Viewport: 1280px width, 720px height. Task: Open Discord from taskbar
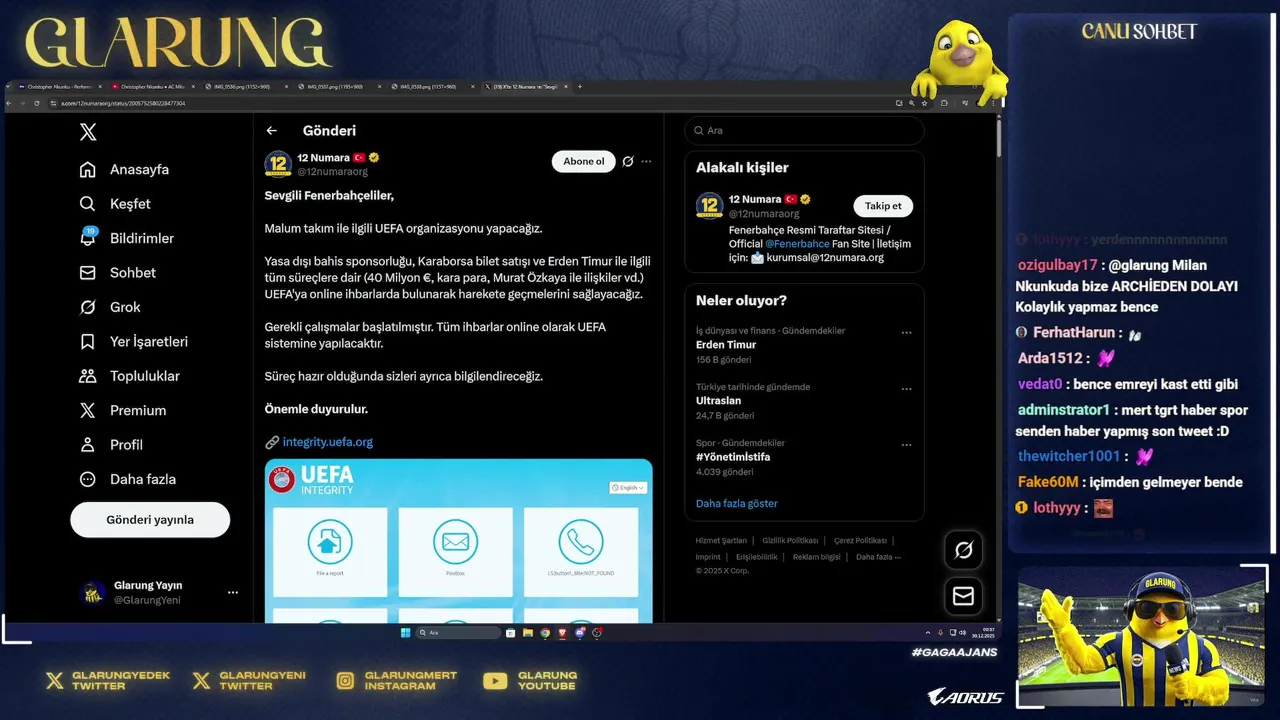tap(579, 633)
